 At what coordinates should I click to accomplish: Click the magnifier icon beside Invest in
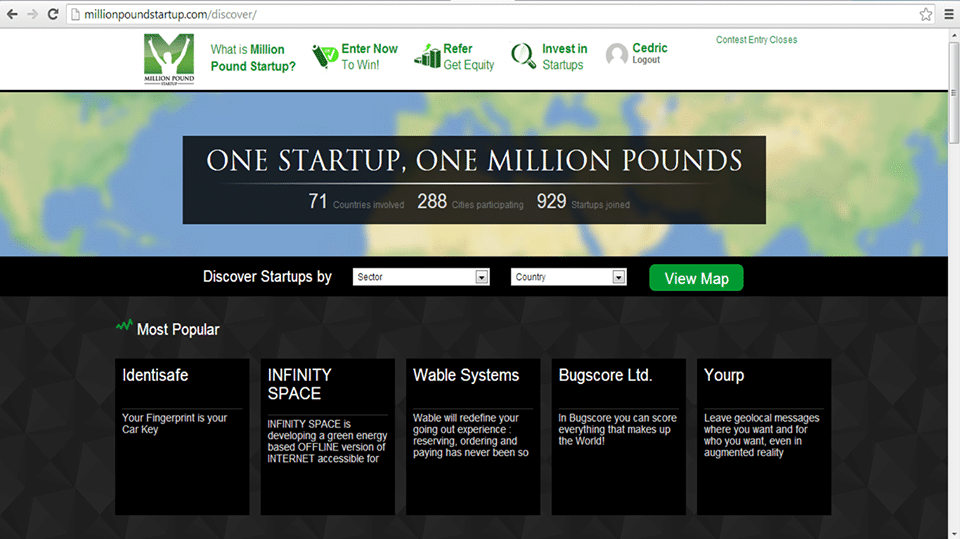[x=523, y=56]
